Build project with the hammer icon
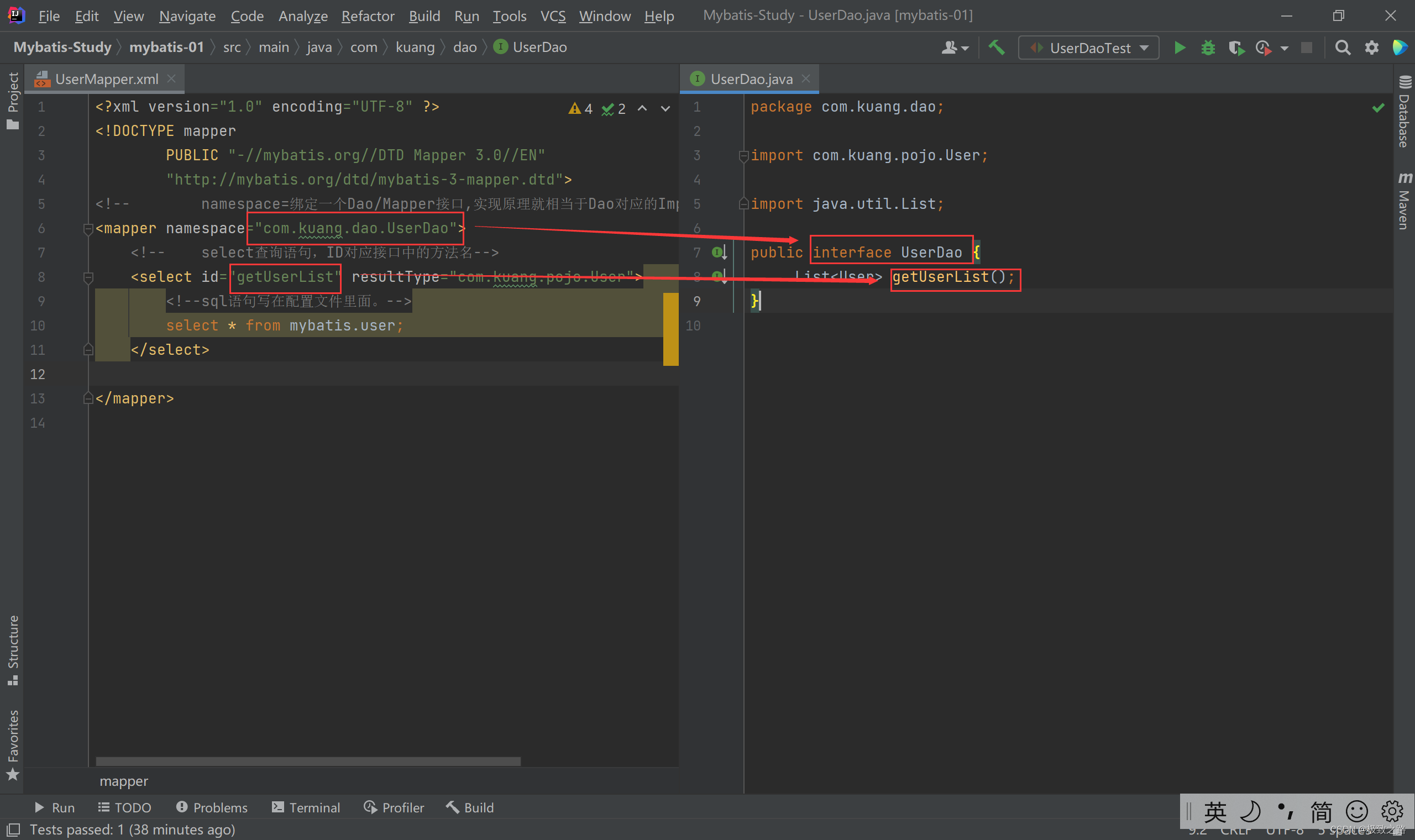 point(997,48)
